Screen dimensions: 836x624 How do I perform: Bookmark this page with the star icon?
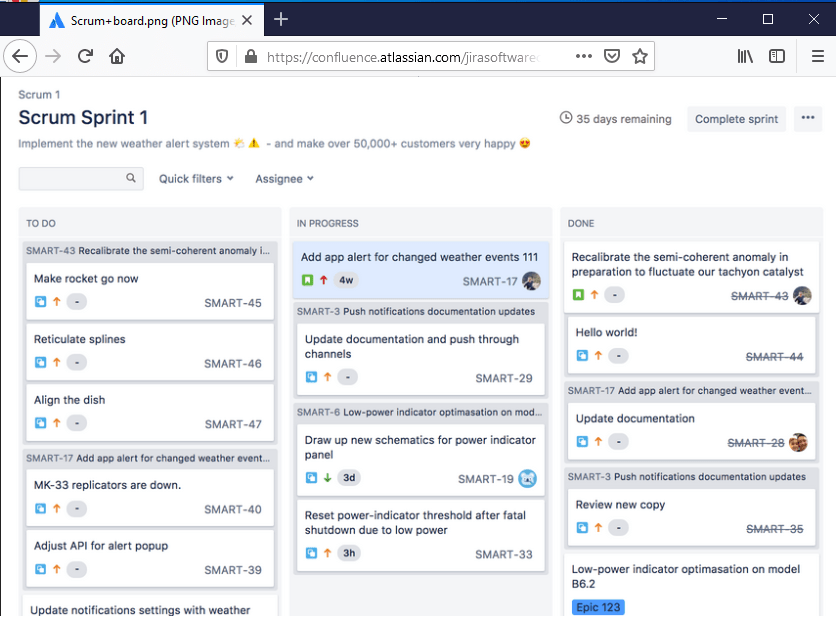click(640, 56)
